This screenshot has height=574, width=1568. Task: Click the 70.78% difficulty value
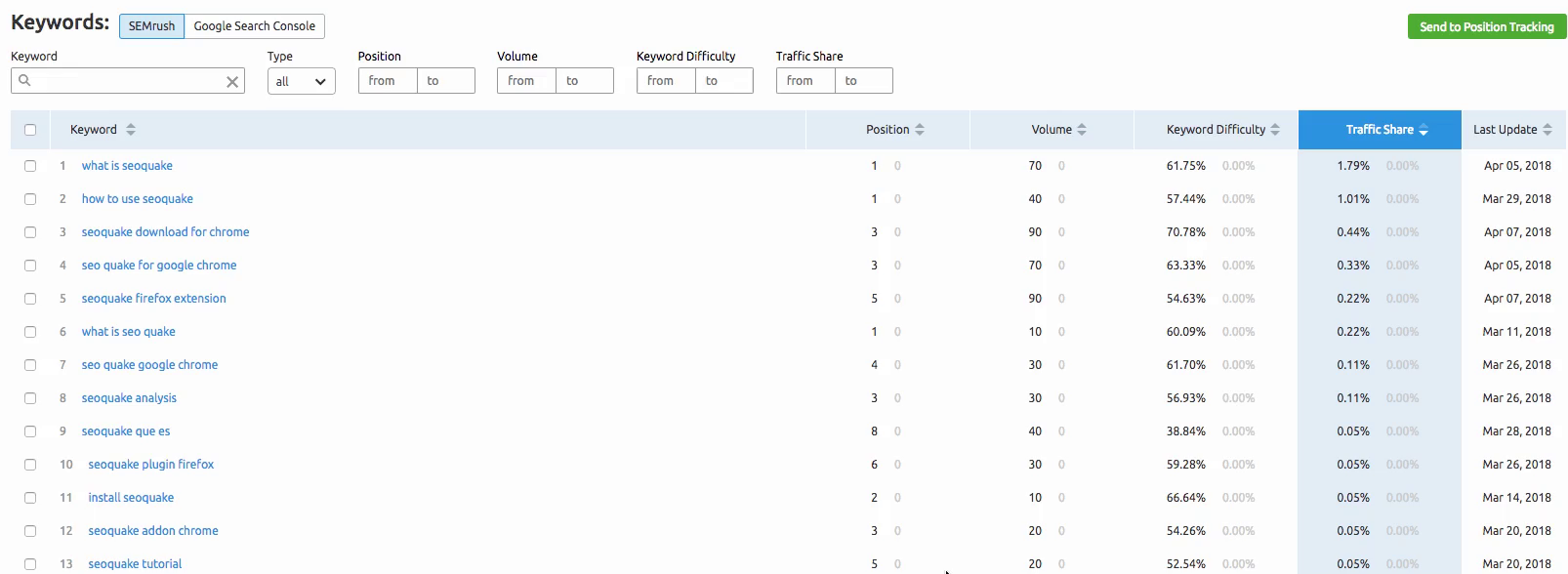pyautogui.click(x=1185, y=232)
